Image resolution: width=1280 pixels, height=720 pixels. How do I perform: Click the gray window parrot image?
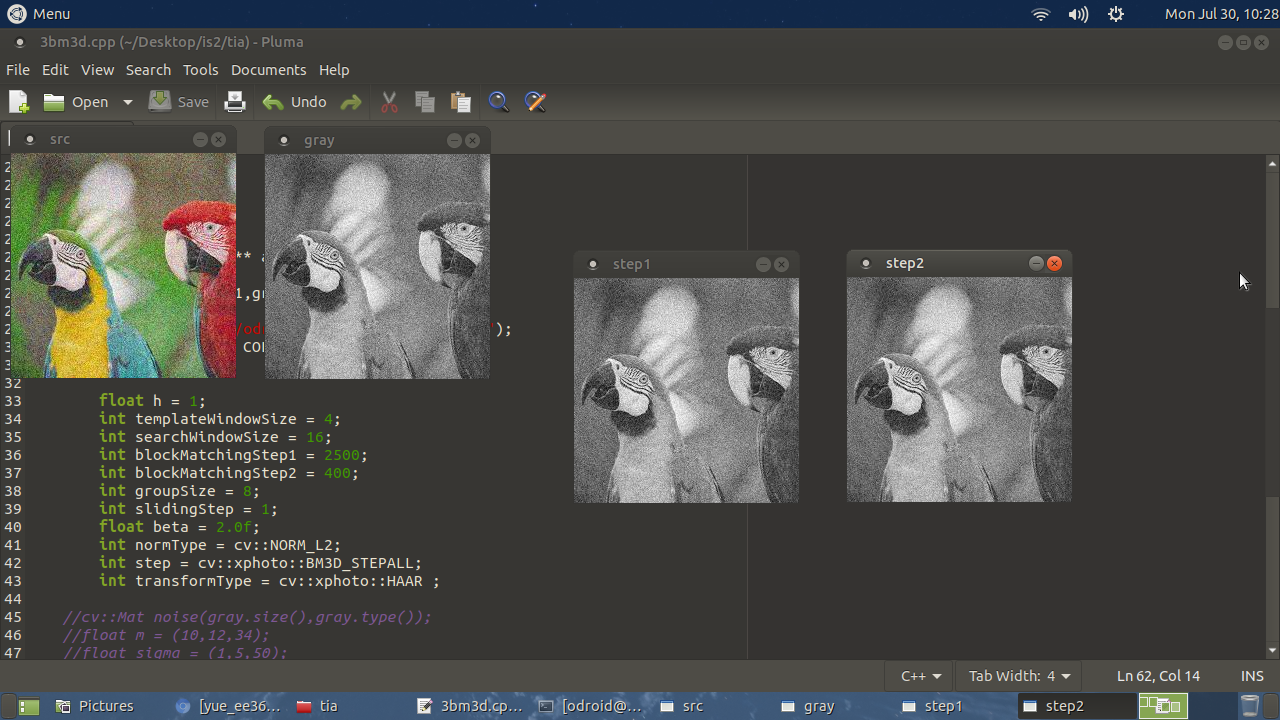point(377,266)
